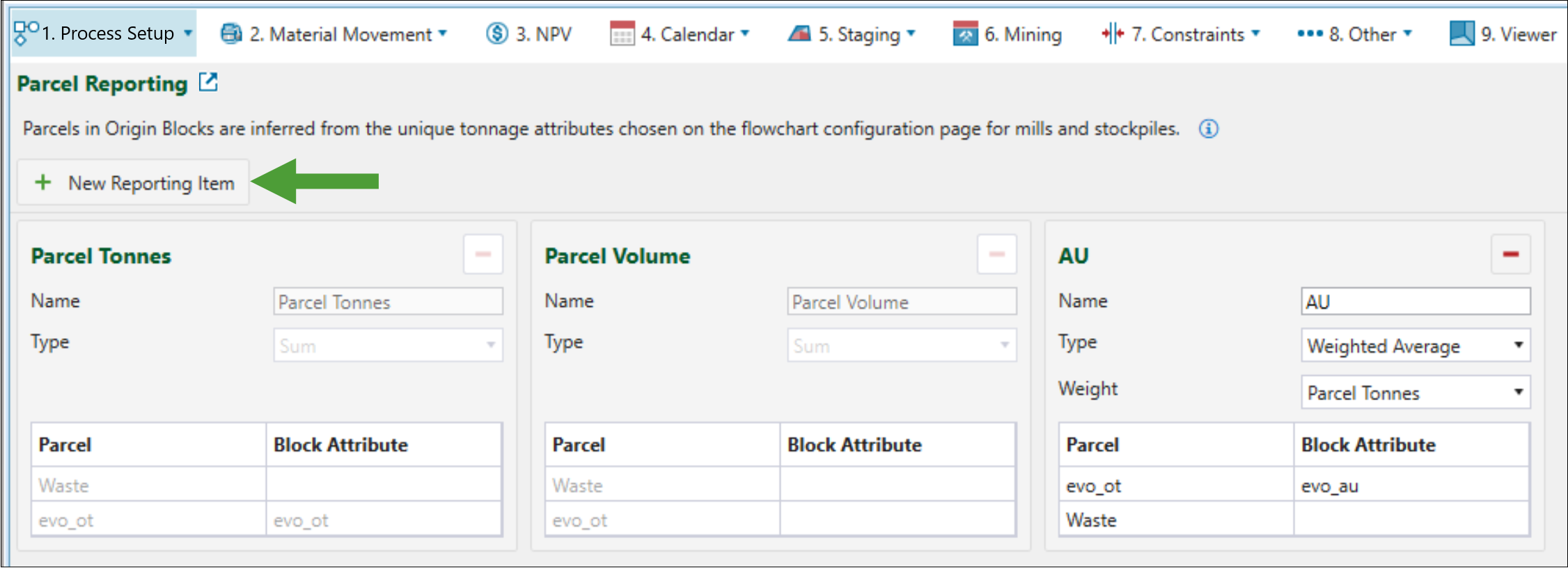1568x570 pixels.
Task: Click the Calendar icon
Action: (x=622, y=33)
